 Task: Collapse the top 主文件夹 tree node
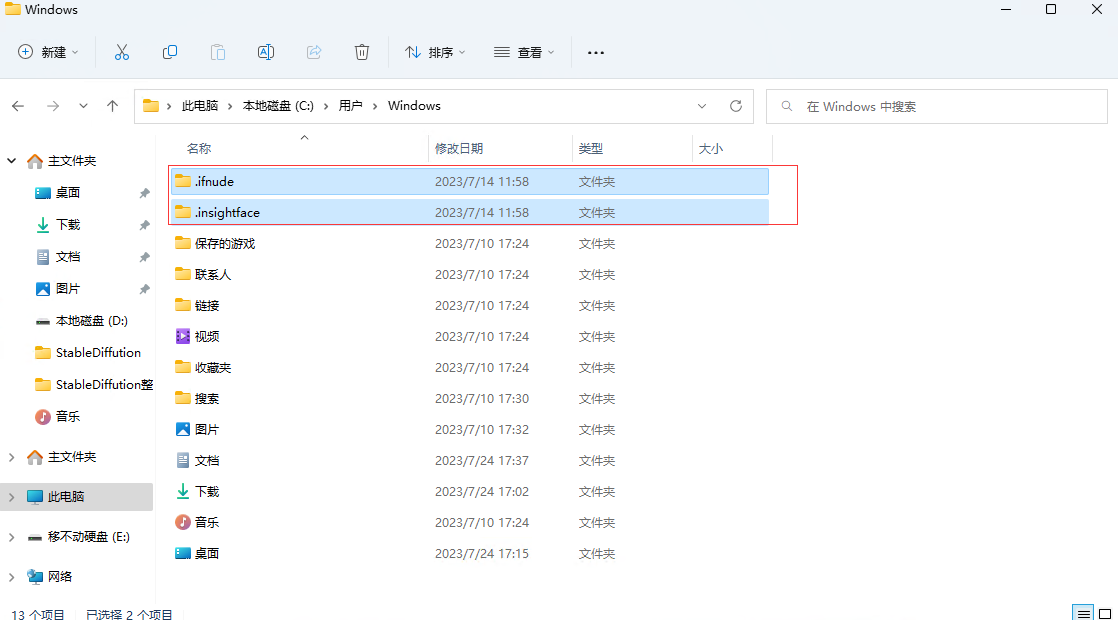[x=11, y=161]
